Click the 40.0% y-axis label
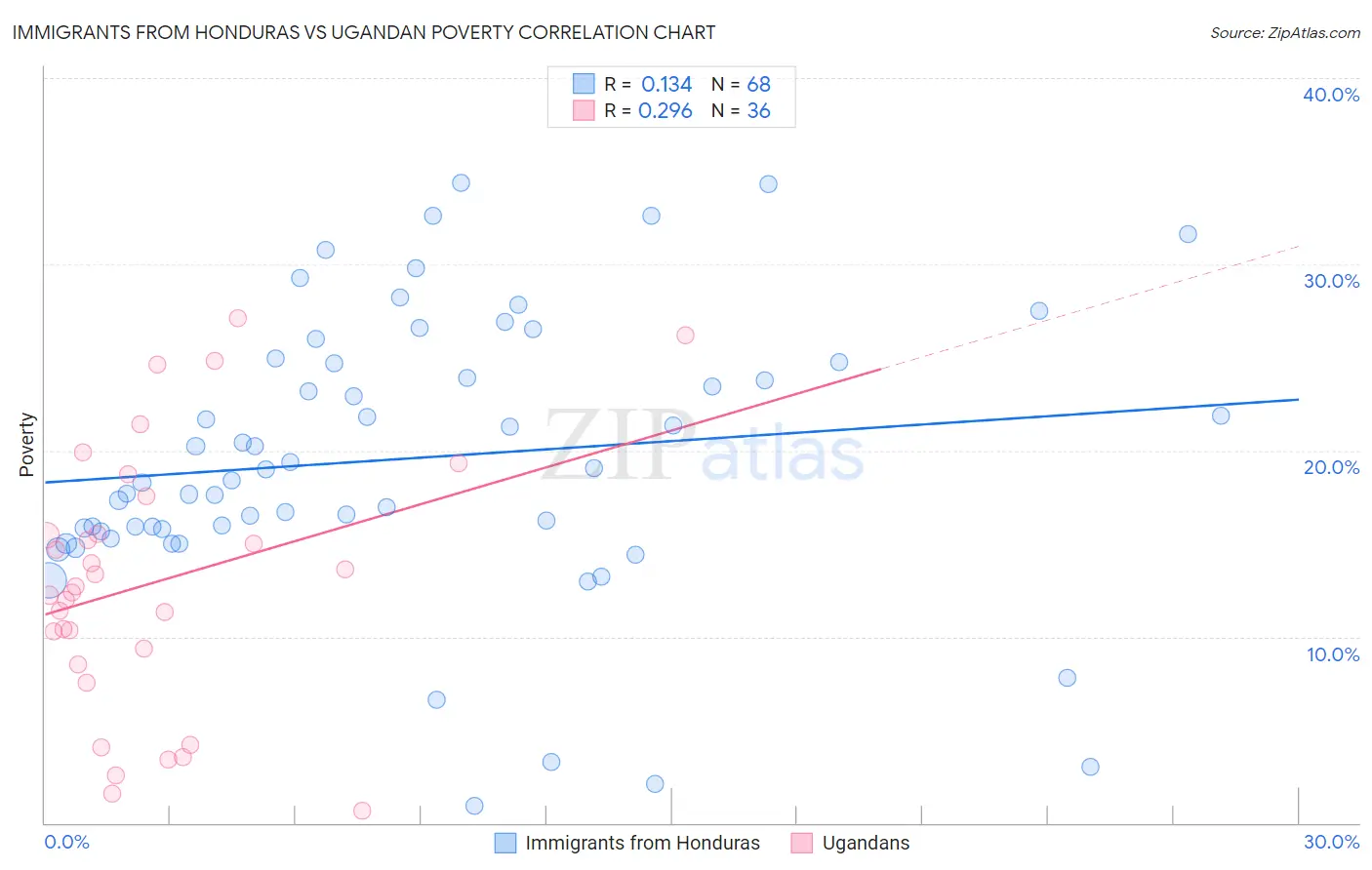The height and width of the screenshot is (870, 1372). coord(1331,95)
